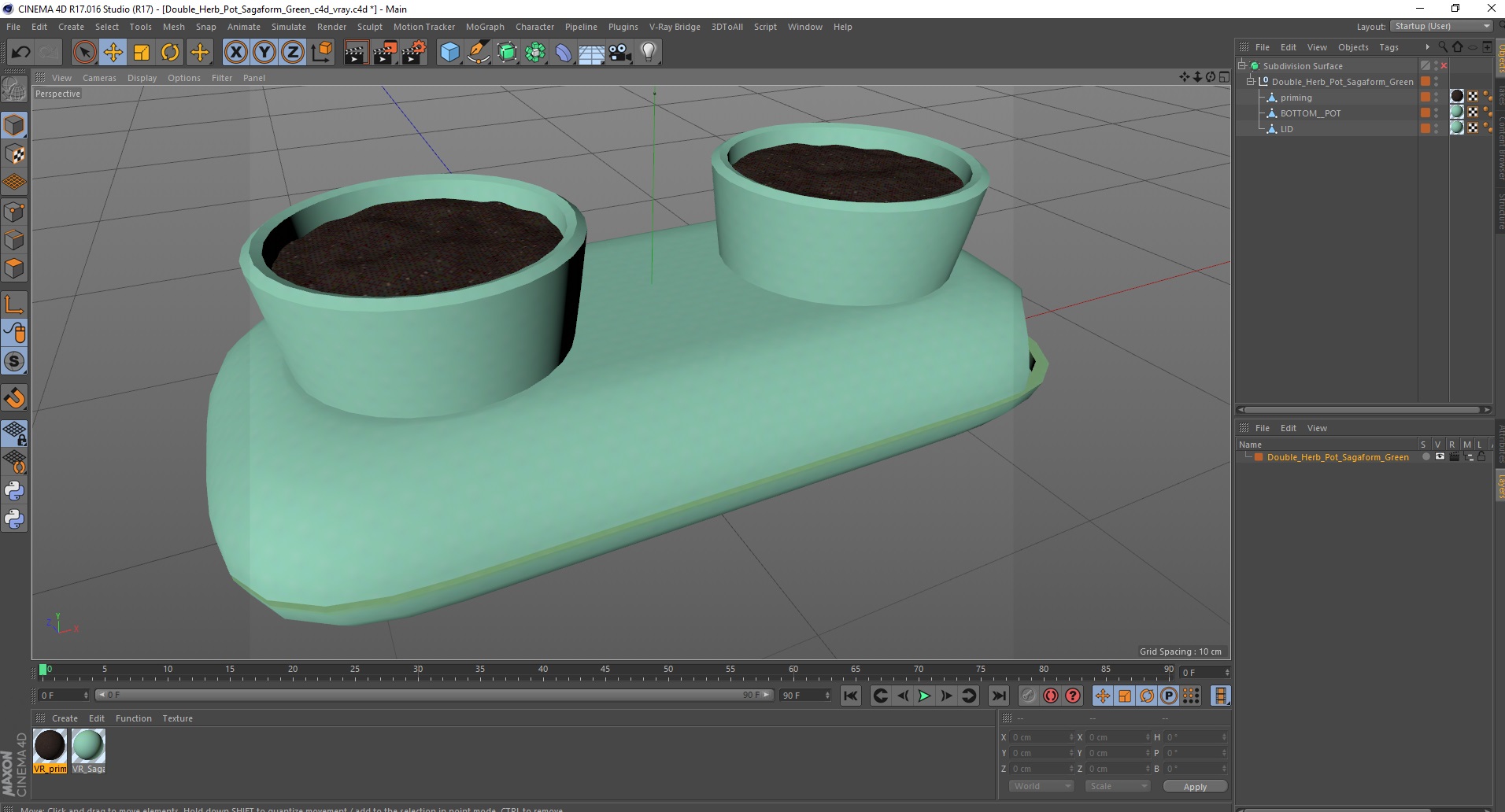Open the viewport Cameras menu
The height and width of the screenshot is (812, 1505).
coord(99,78)
